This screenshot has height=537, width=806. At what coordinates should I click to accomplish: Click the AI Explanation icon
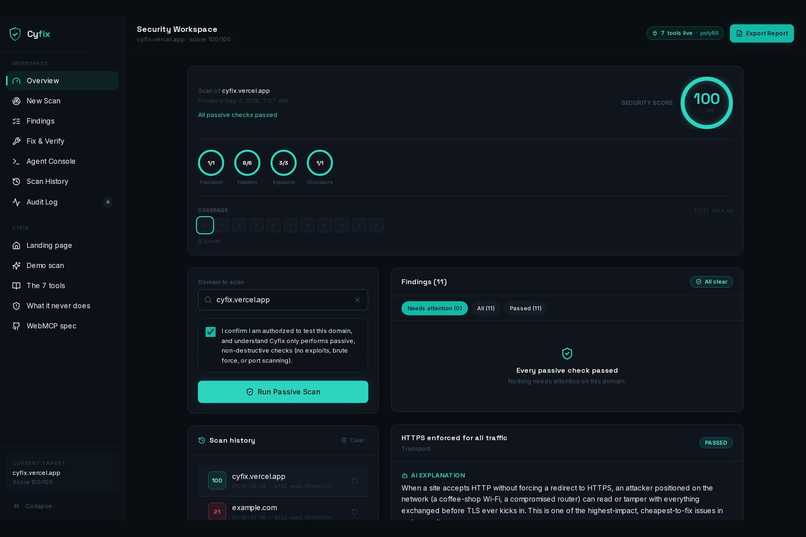point(405,475)
